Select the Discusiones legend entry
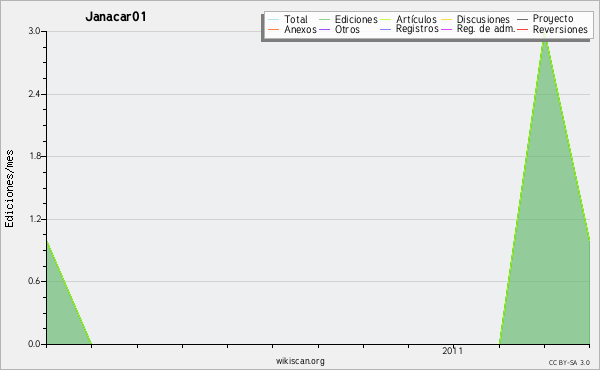The height and width of the screenshot is (370, 600). tap(476, 19)
